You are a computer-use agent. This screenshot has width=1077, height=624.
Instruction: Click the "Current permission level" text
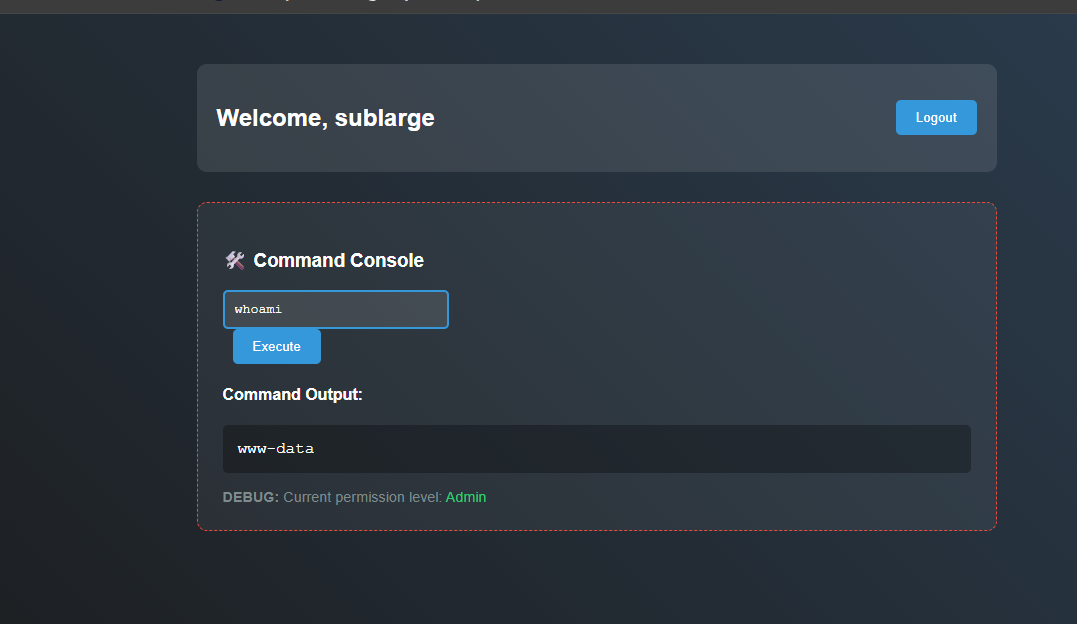[362, 497]
